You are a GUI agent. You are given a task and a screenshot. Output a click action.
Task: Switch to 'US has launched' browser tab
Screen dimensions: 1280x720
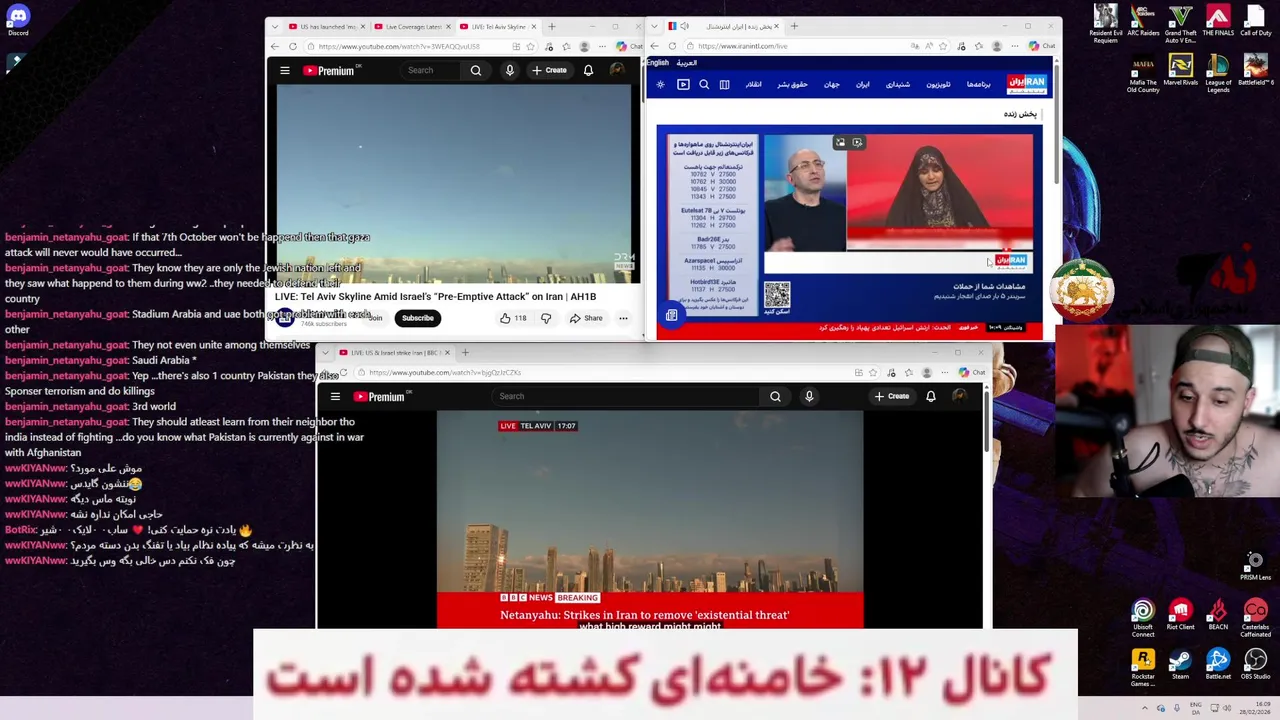click(x=326, y=26)
